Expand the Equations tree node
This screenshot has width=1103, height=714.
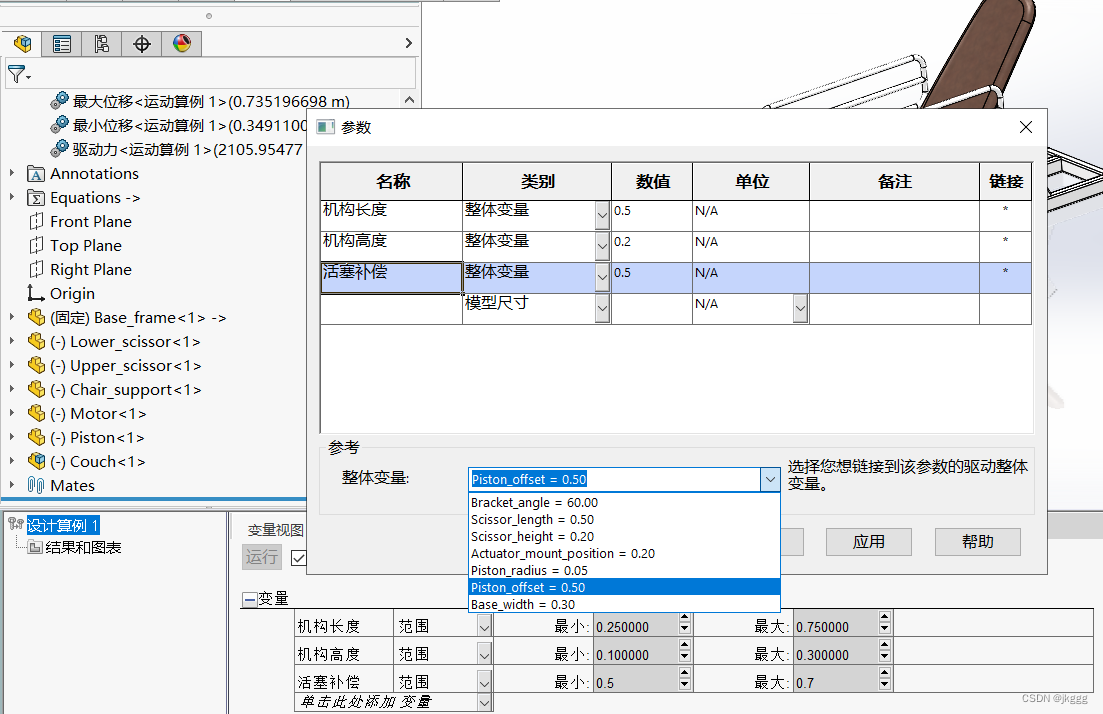pyautogui.click(x=12, y=197)
